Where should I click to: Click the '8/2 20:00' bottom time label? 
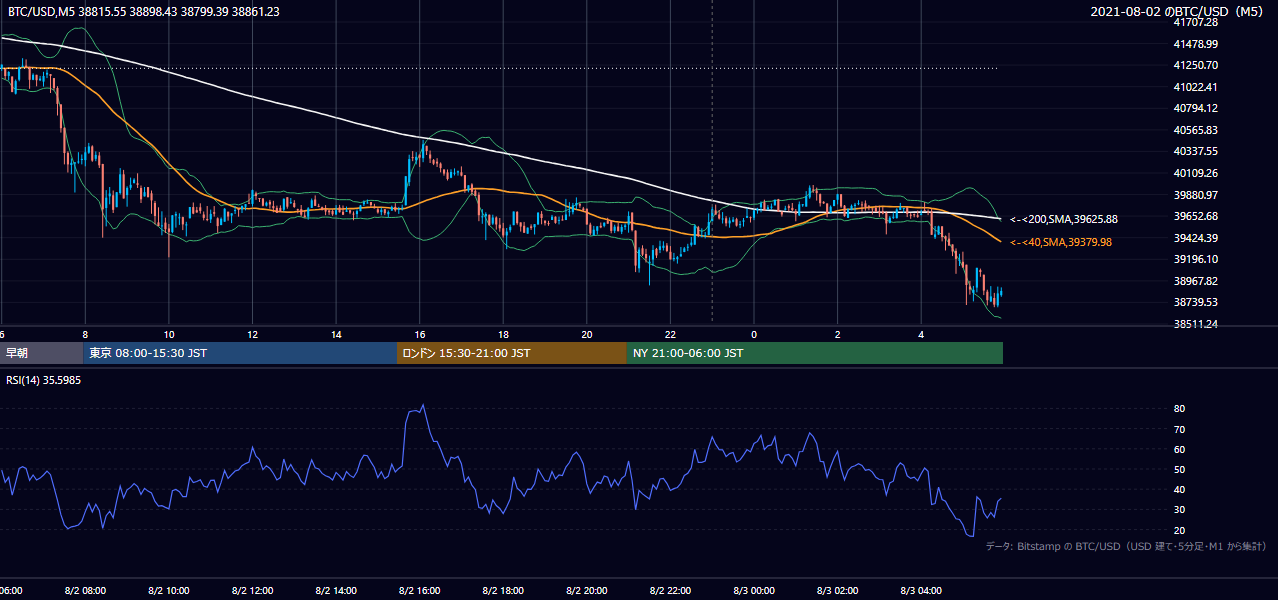tap(587, 591)
